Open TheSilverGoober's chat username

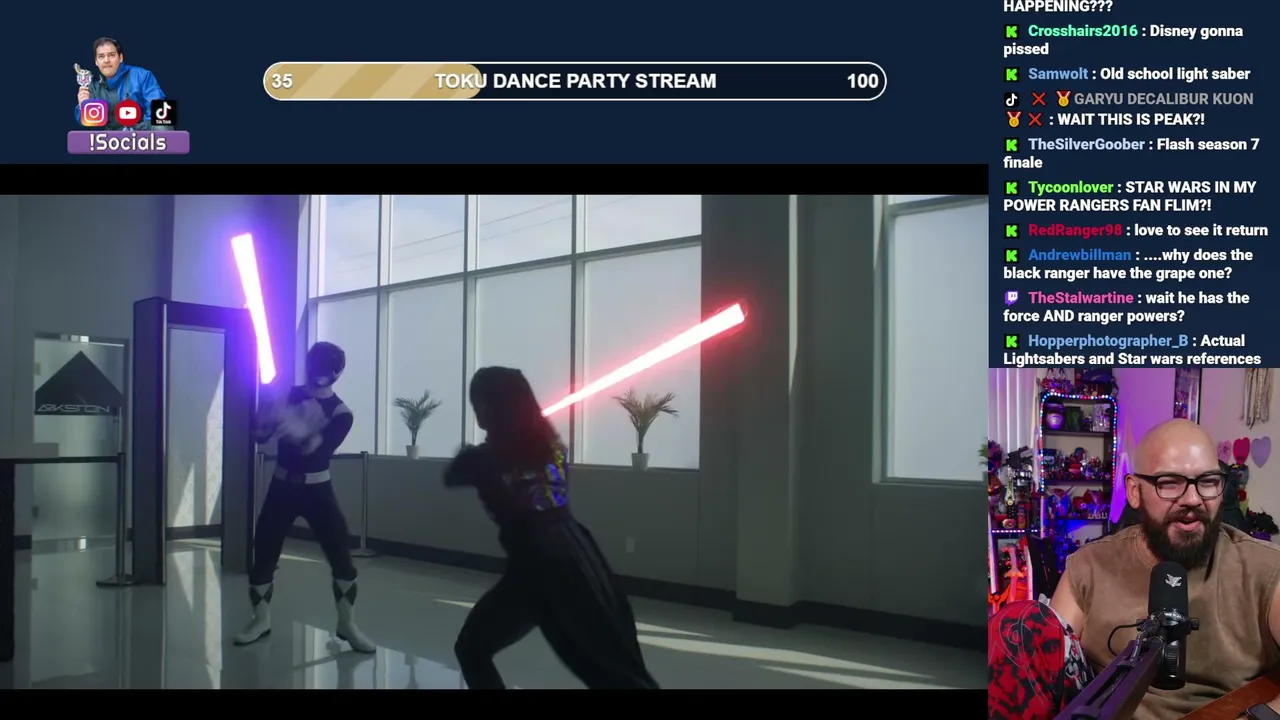(x=1086, y=144)
